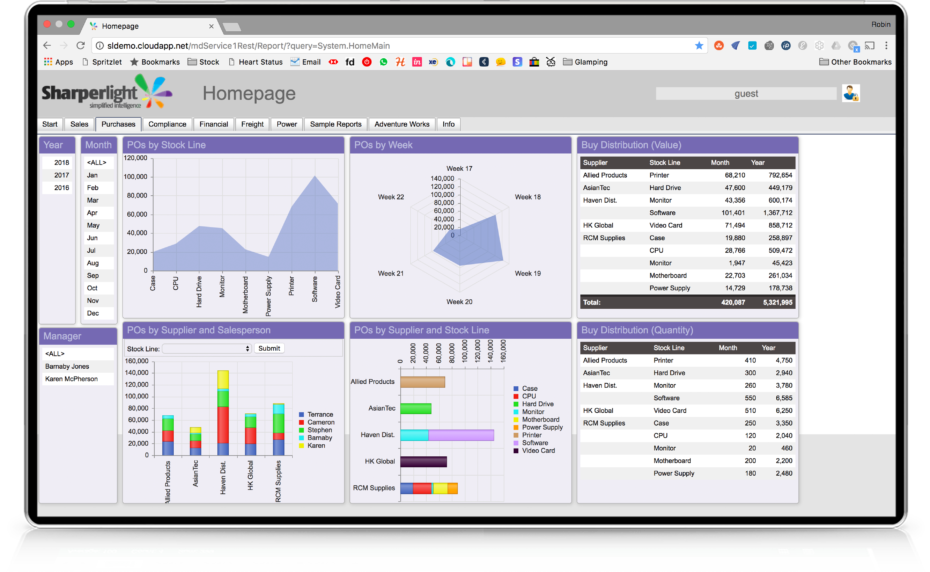Click the Sharperlight logo
This screenshot has width=930, height=572.
point(105,94)
